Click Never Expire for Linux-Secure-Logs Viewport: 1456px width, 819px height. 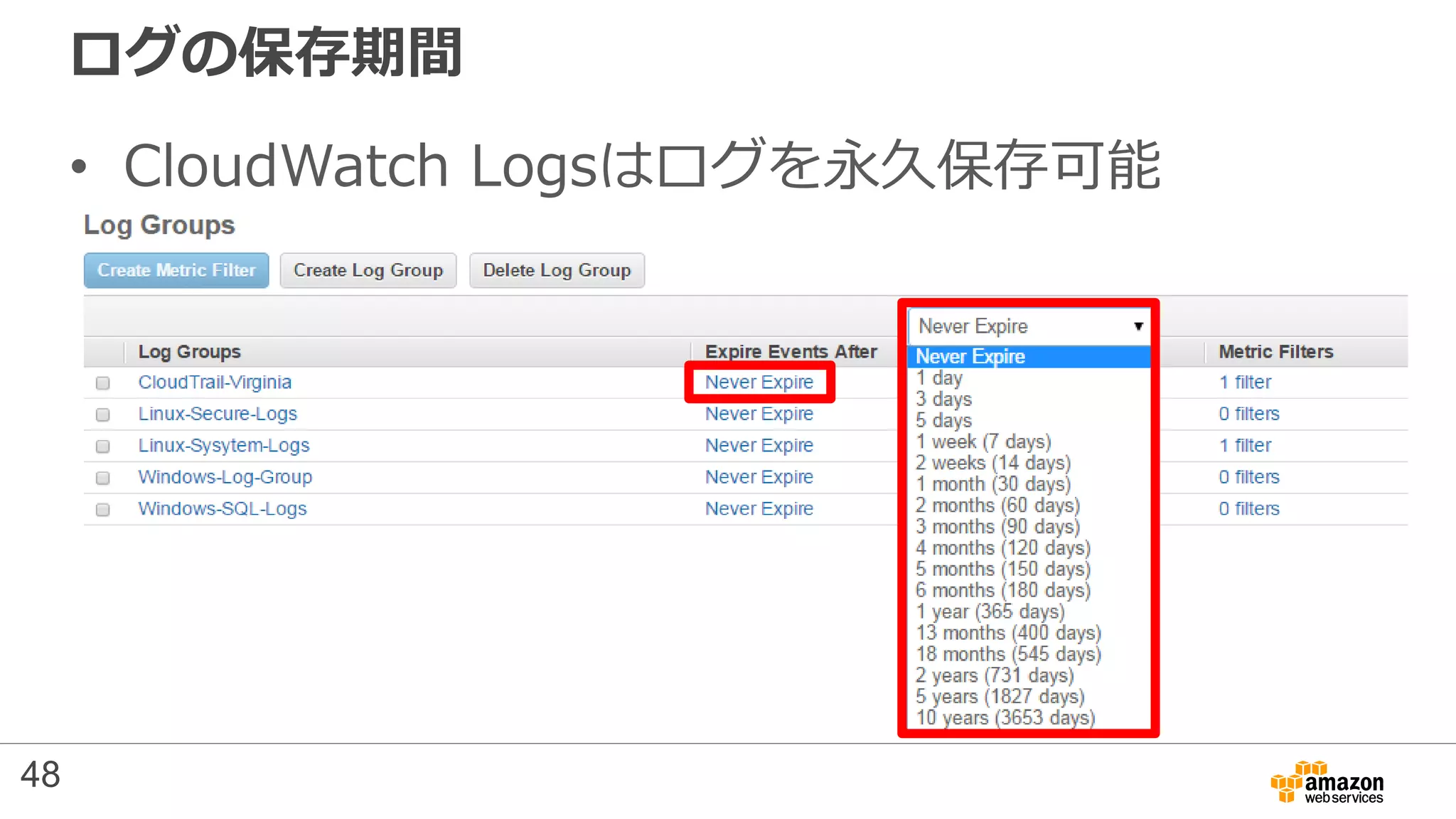(759, 414)
